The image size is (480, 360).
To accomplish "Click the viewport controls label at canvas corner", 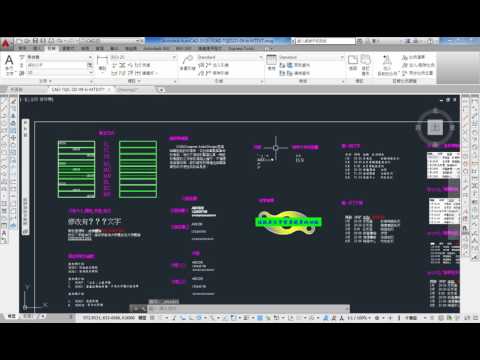I will coord(38,100).
